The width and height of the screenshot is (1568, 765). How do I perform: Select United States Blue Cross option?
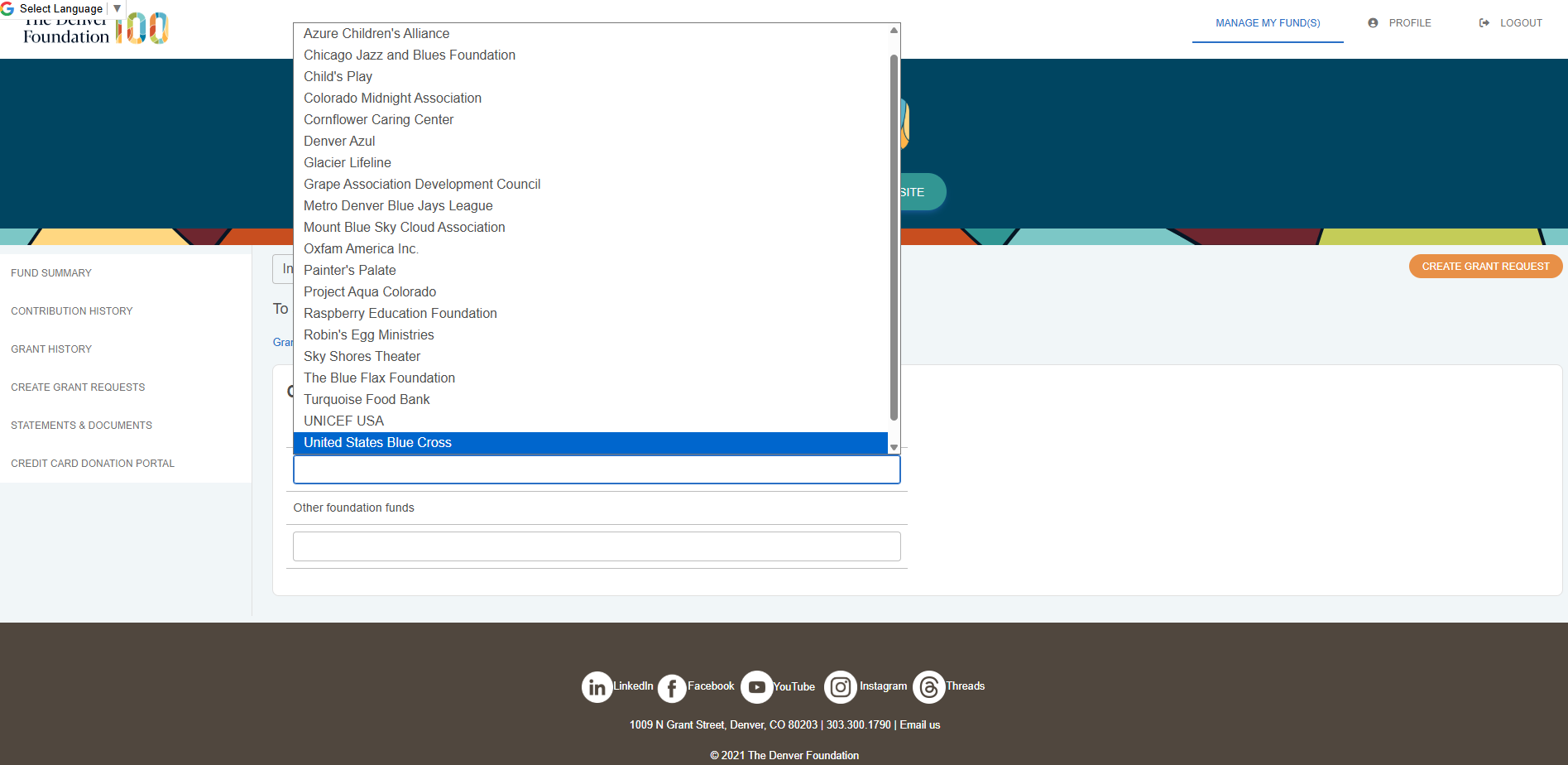click(591, 443)
